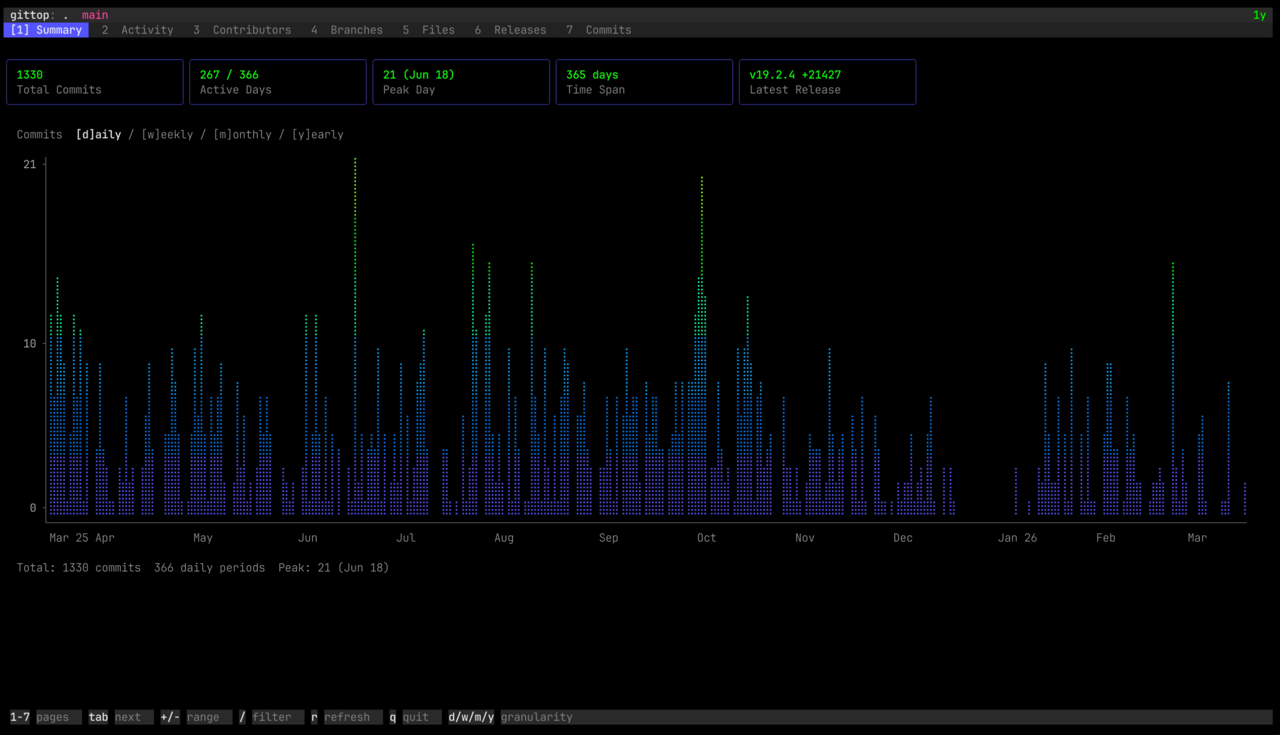Switch to the Activity tab

(139, 29)
